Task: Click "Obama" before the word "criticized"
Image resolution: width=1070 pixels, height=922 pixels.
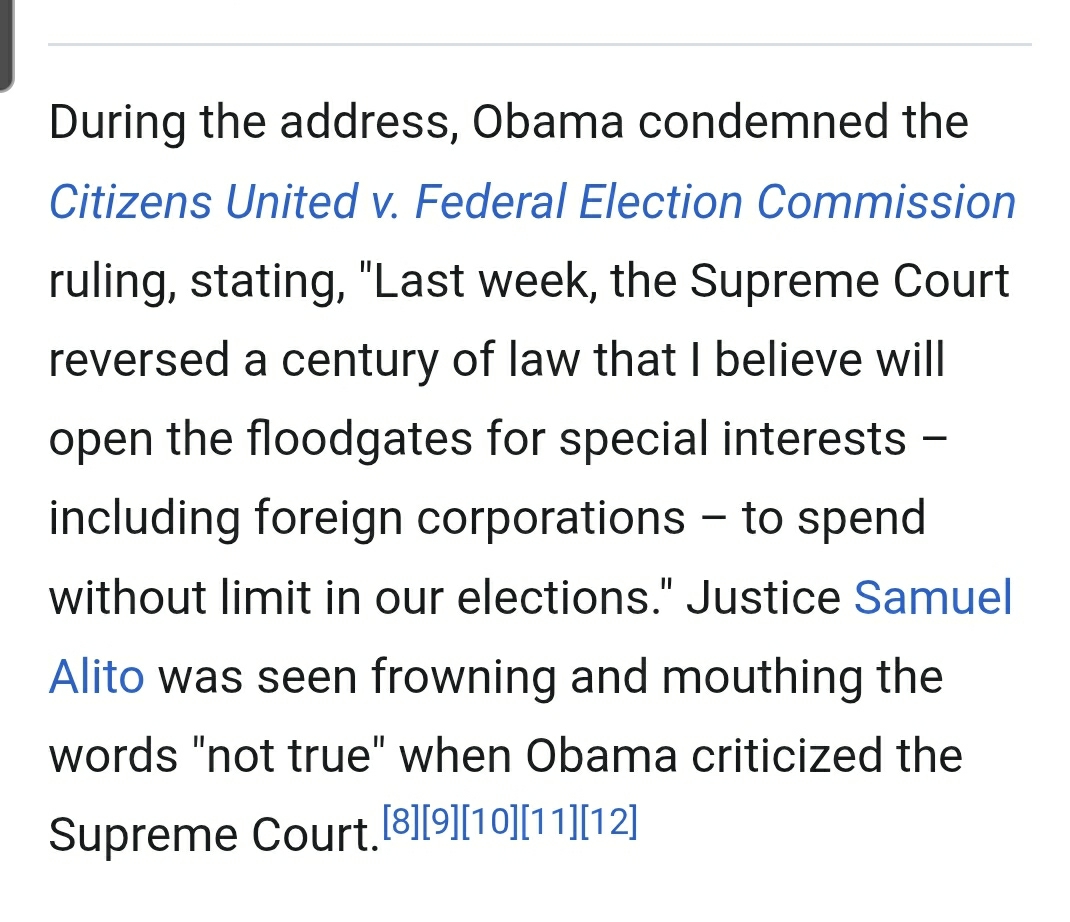Action: click(x=602, y=756)
